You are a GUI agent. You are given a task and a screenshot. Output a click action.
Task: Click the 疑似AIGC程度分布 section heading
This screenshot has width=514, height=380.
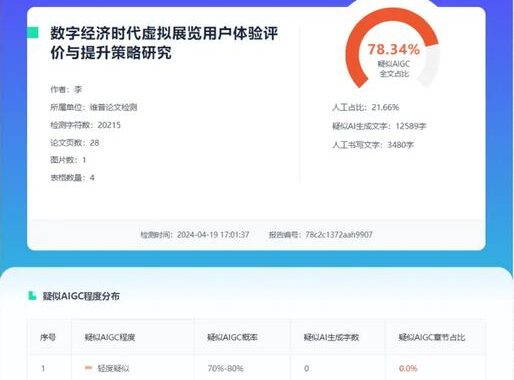point(81,296)
